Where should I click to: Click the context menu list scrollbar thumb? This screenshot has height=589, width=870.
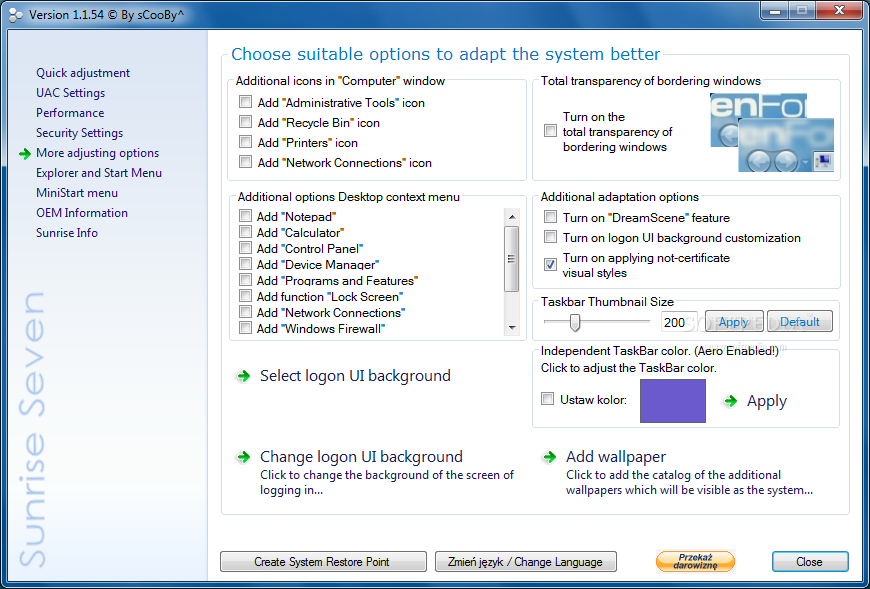coord(512,259)
